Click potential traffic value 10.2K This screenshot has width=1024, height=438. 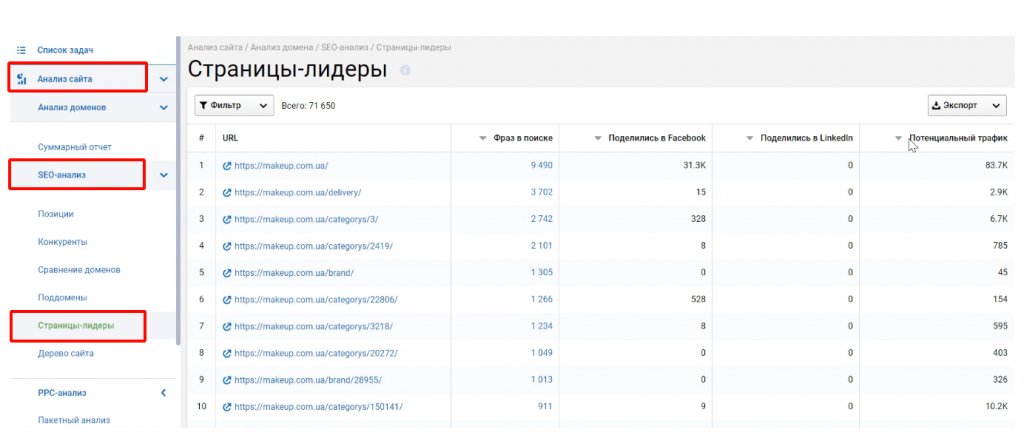pos(997,407)
